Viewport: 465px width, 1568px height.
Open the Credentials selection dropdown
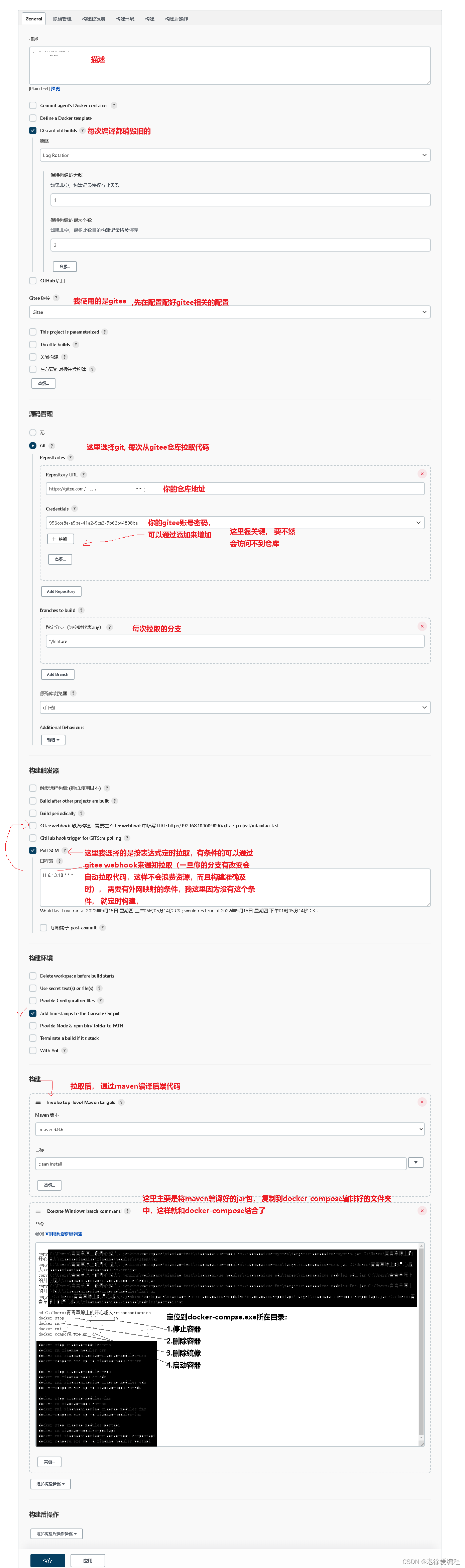[x=235, y=522]
